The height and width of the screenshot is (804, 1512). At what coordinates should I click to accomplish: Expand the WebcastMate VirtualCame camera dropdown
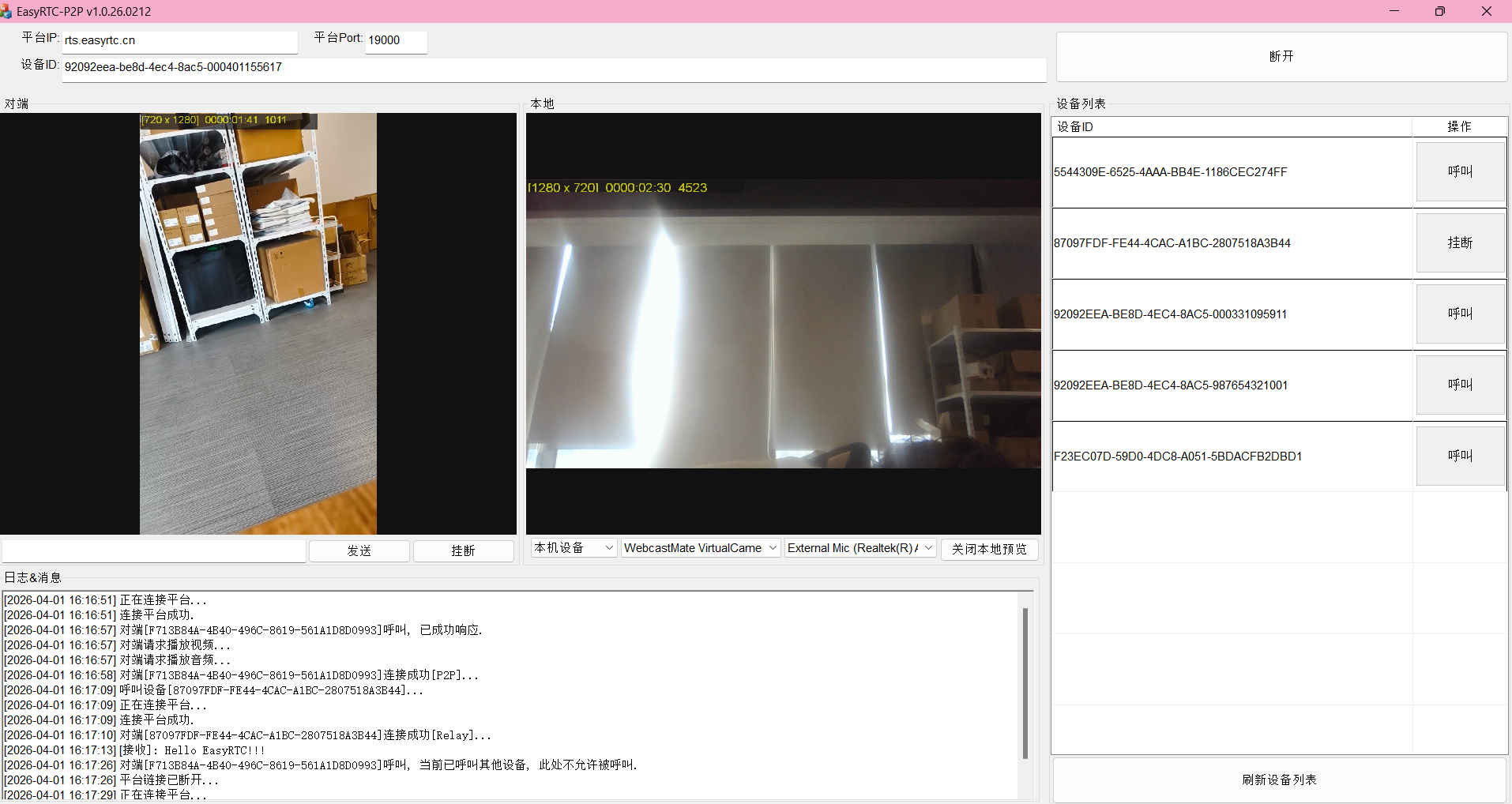pos(700,548)
